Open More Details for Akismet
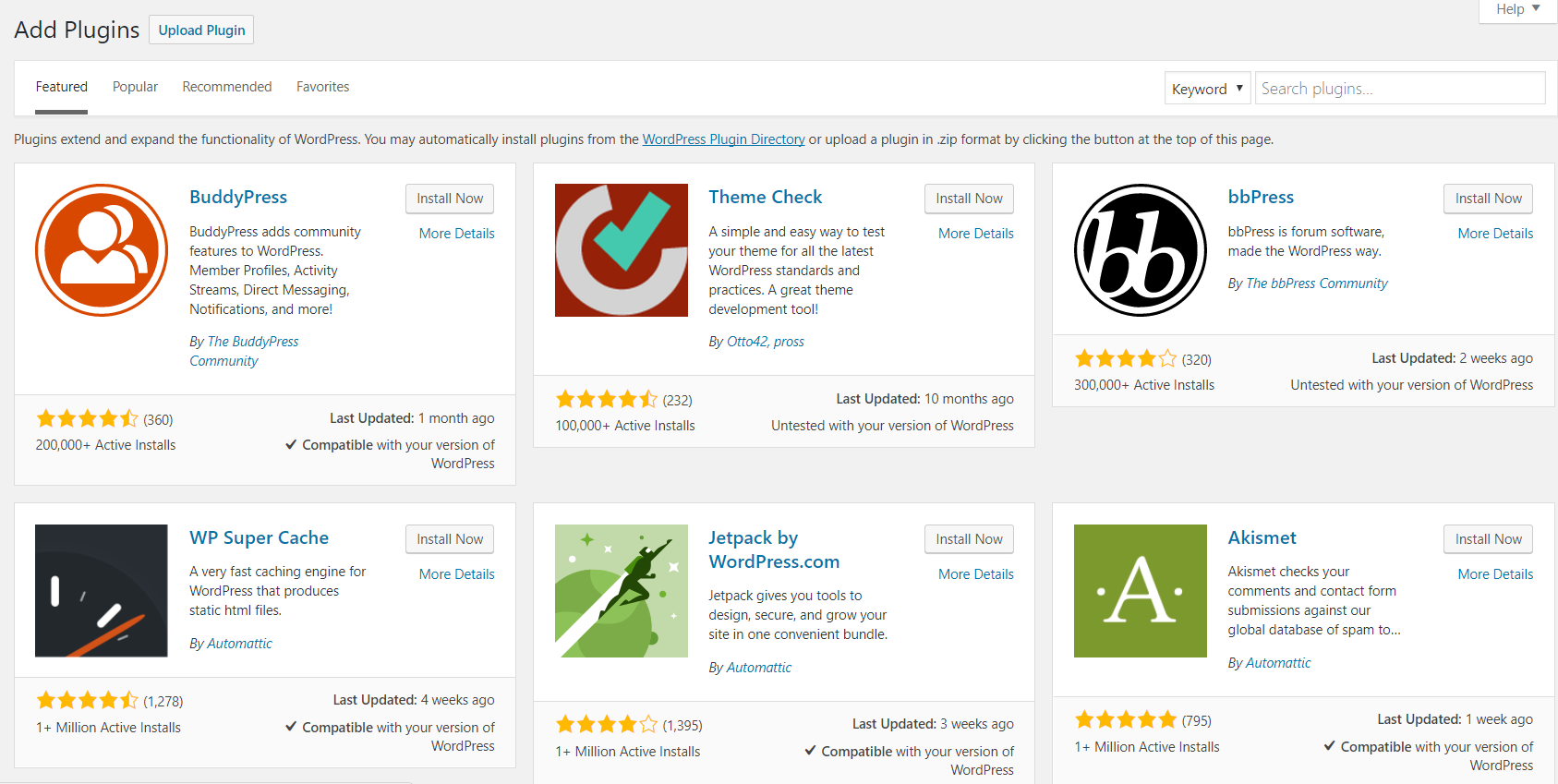This screenshot has height=784, width=1558. [1495, 574]
